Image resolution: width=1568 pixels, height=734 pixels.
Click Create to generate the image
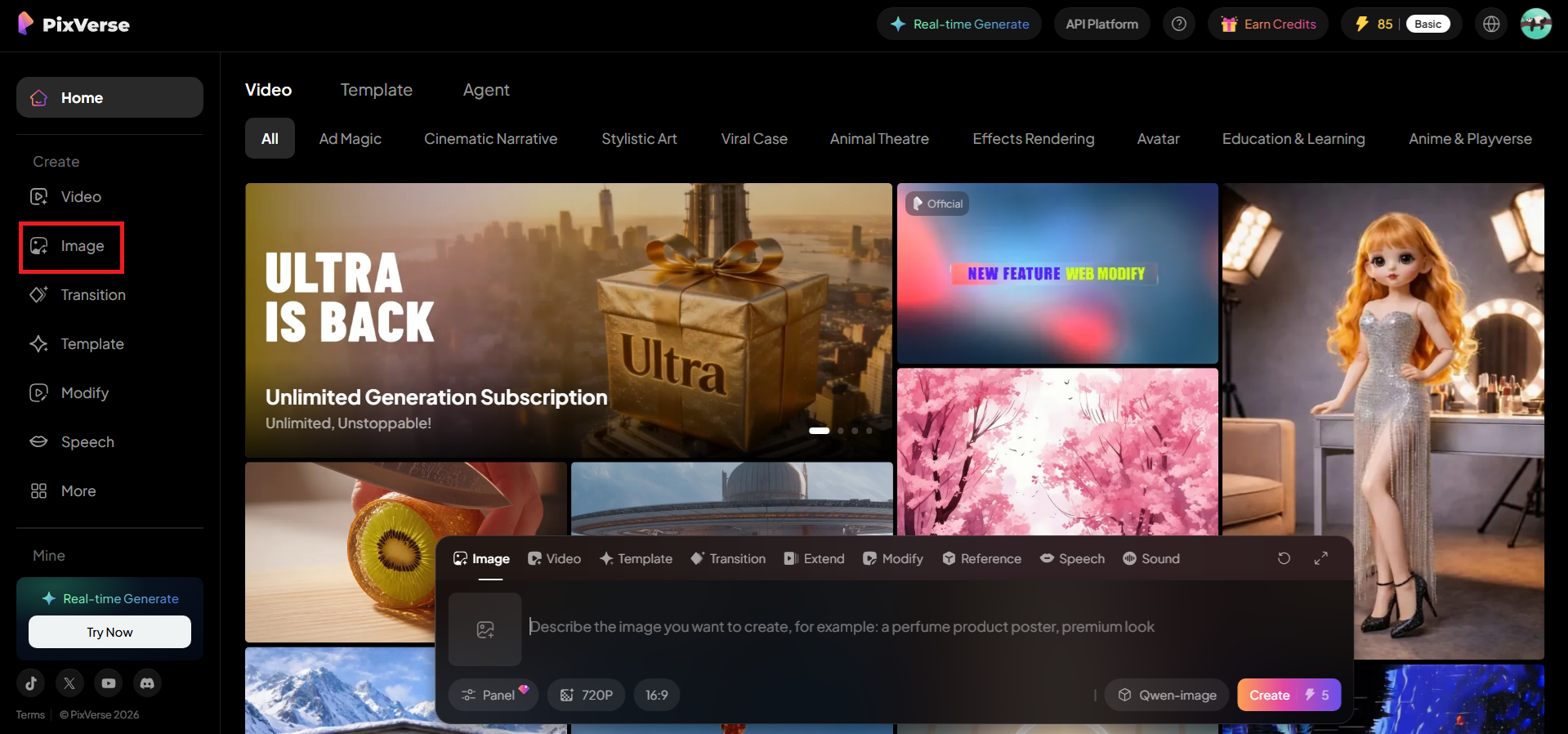coord(1289,695)
